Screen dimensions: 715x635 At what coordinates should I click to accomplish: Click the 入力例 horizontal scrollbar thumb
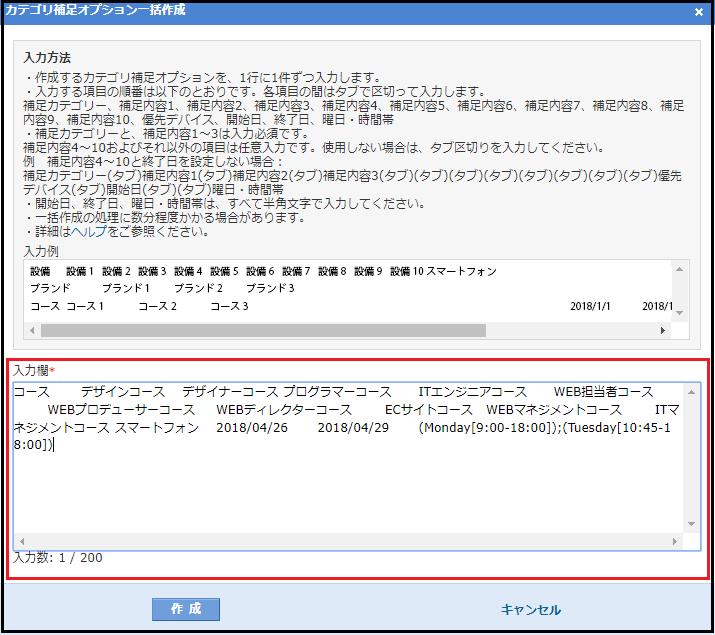click(x=263, y=330)
